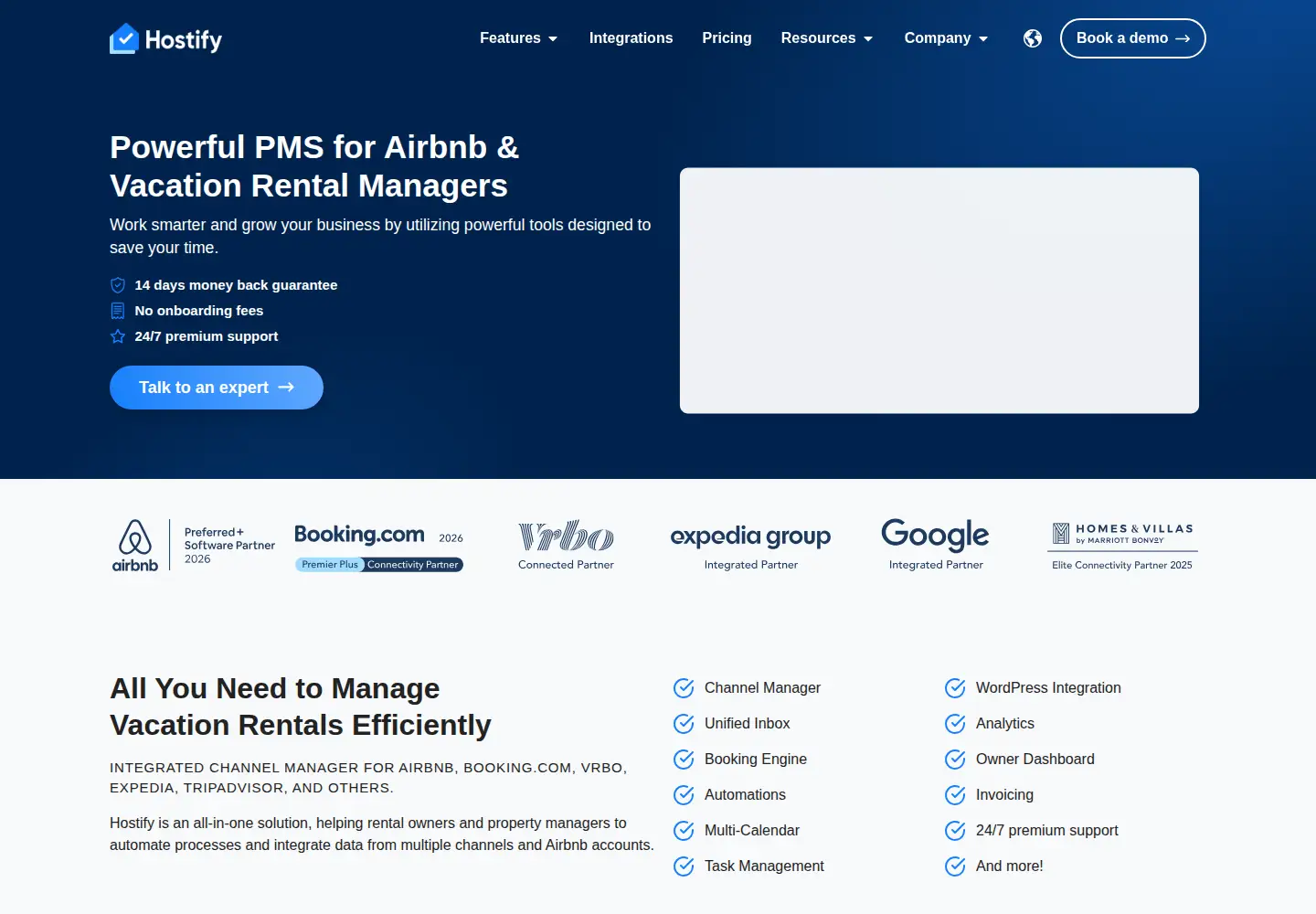Click the check icon next to Channel Manager
The height and width of the screenshot is (914, 1316).
684,688
